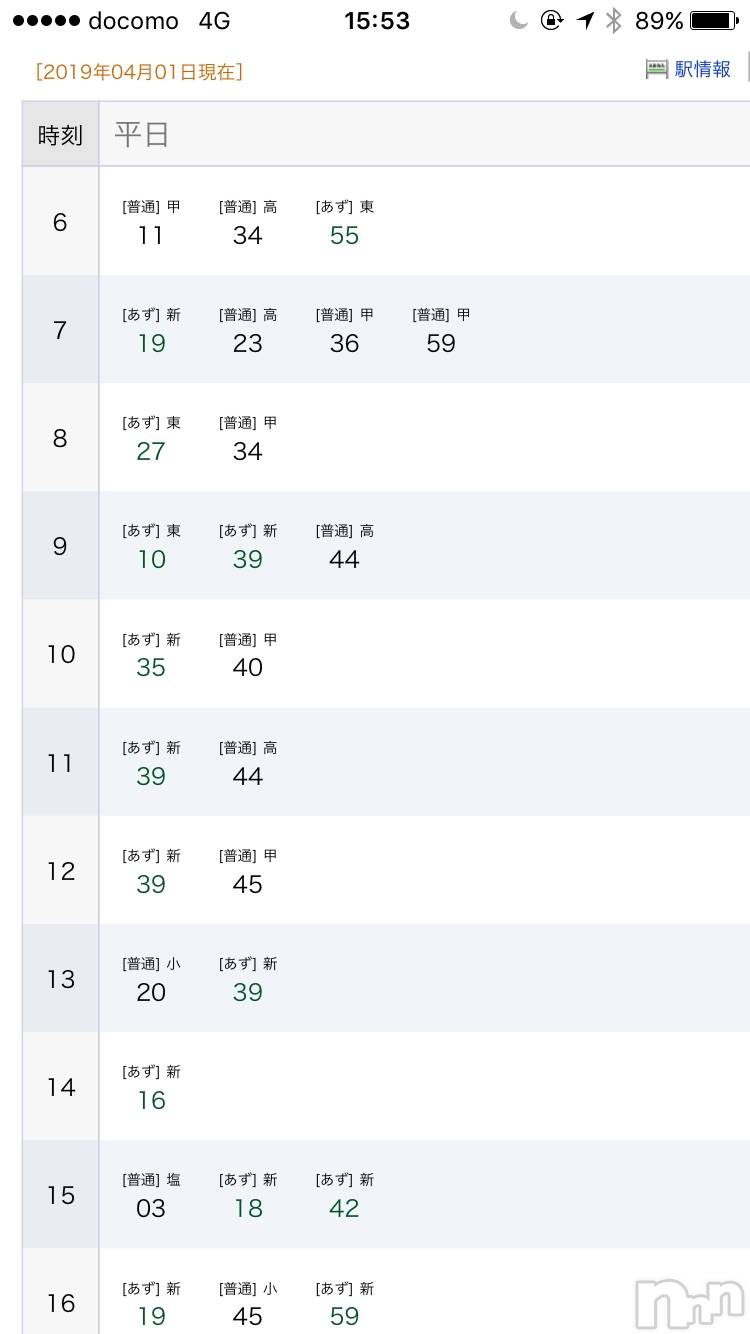Open the 7:19 あずさ 新 departure
Viewport: 750px width, 1334px height.
151,331
